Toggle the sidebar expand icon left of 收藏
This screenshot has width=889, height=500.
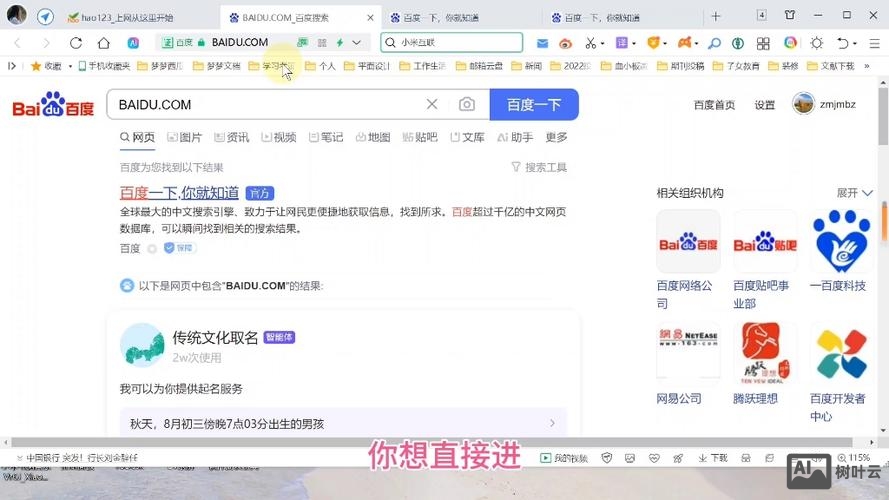coord(11,66)
